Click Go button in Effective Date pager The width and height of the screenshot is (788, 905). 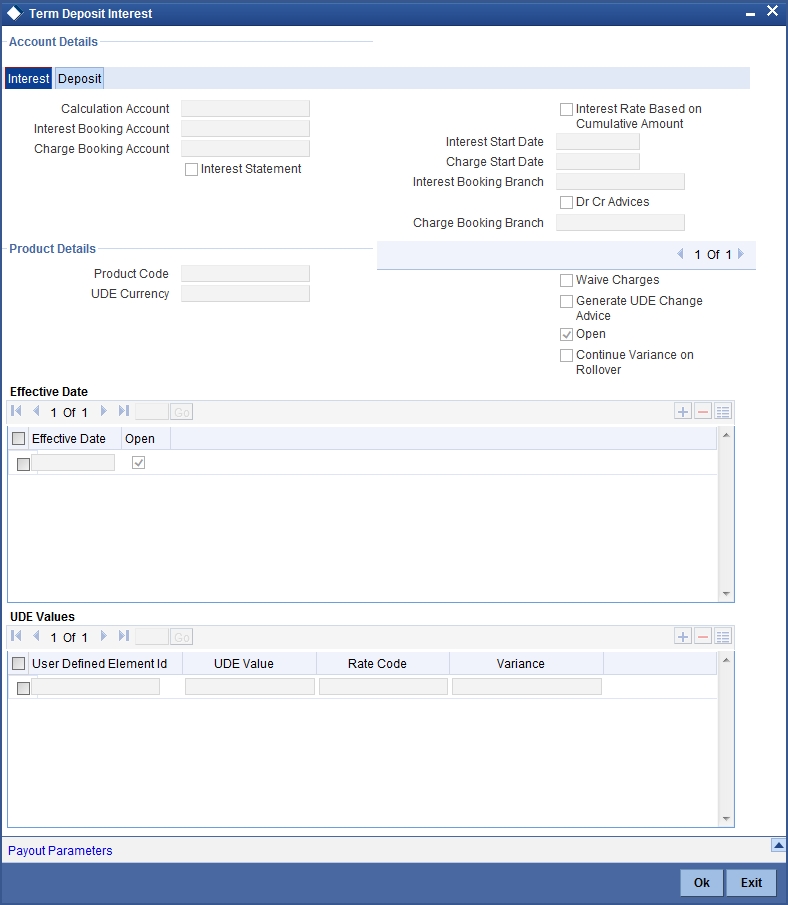(181, 412)
